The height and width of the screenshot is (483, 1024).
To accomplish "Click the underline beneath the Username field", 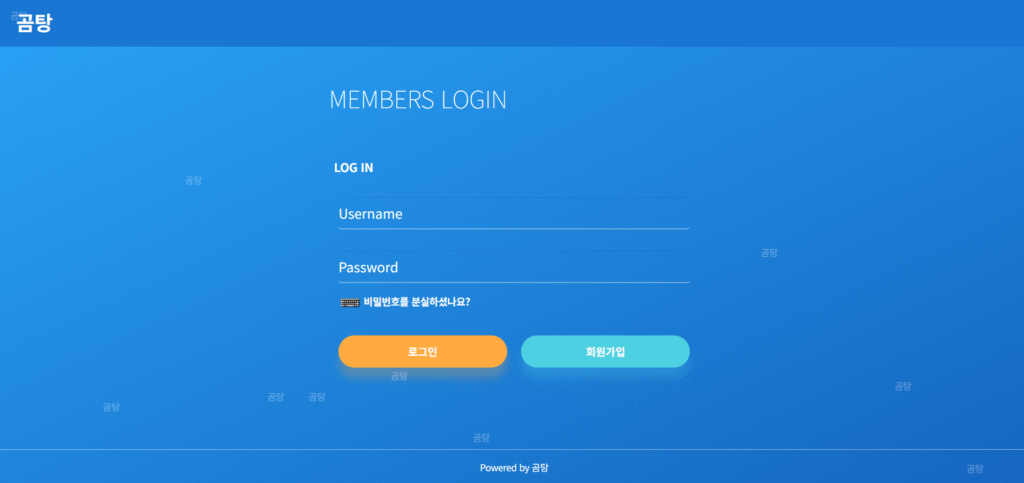I will 513,229.
